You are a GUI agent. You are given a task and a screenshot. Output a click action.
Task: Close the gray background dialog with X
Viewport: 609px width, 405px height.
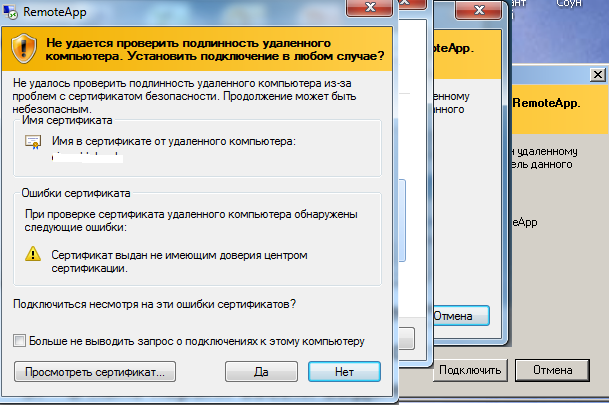[x=598, y=75]
